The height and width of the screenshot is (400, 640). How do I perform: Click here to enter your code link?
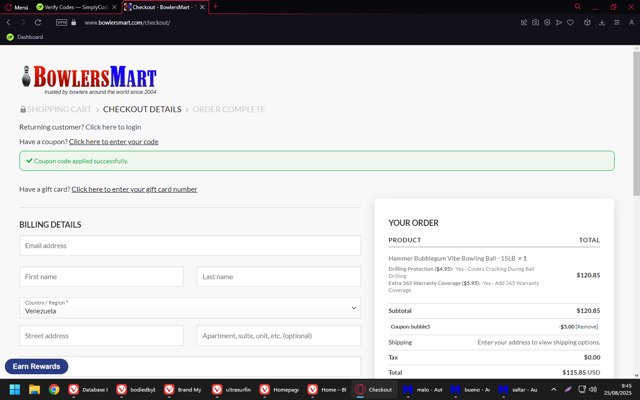tap(113, 142)
